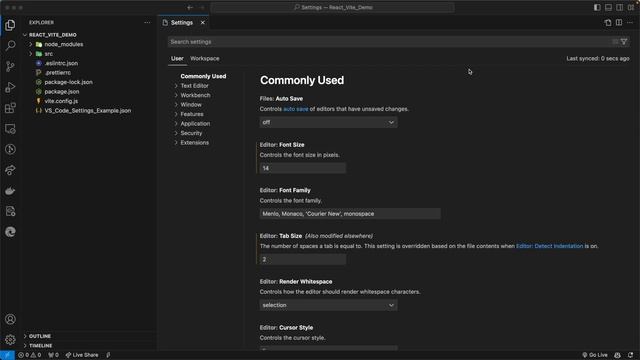Click Go Live in the status bar
This screenshot has height=360, width=640.
595,355
